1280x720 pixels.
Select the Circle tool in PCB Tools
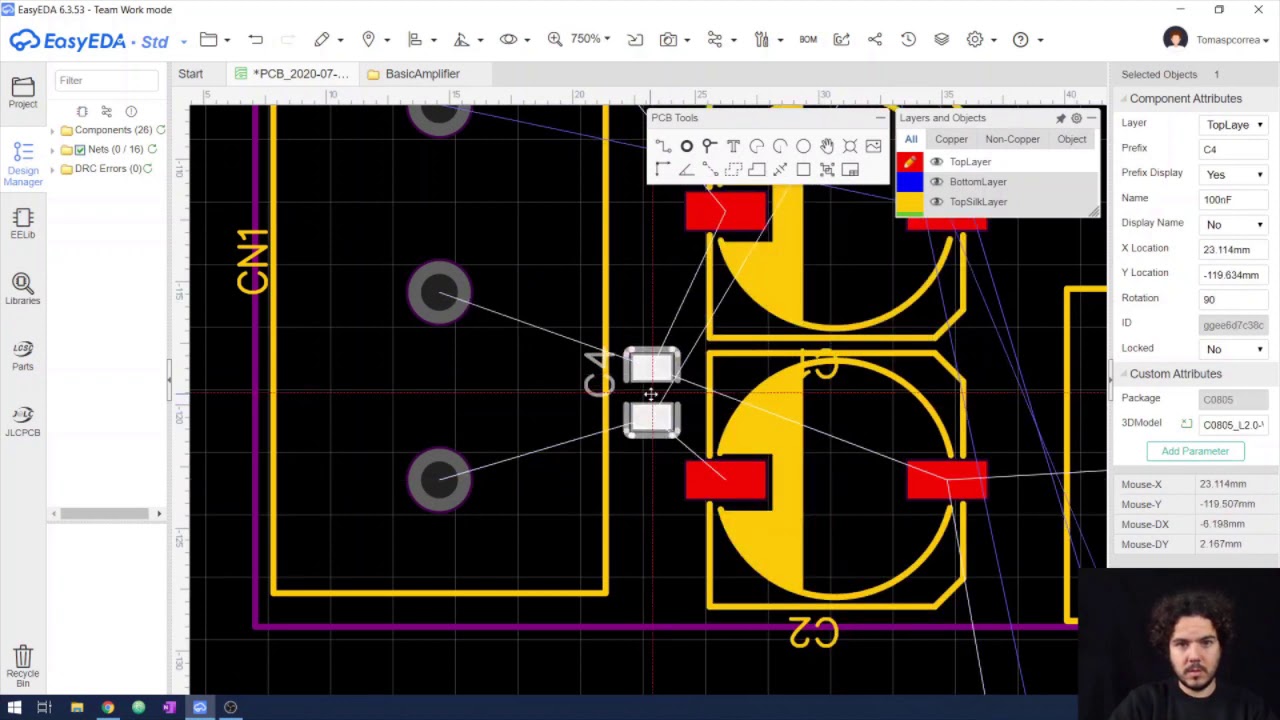pos(803,147)
